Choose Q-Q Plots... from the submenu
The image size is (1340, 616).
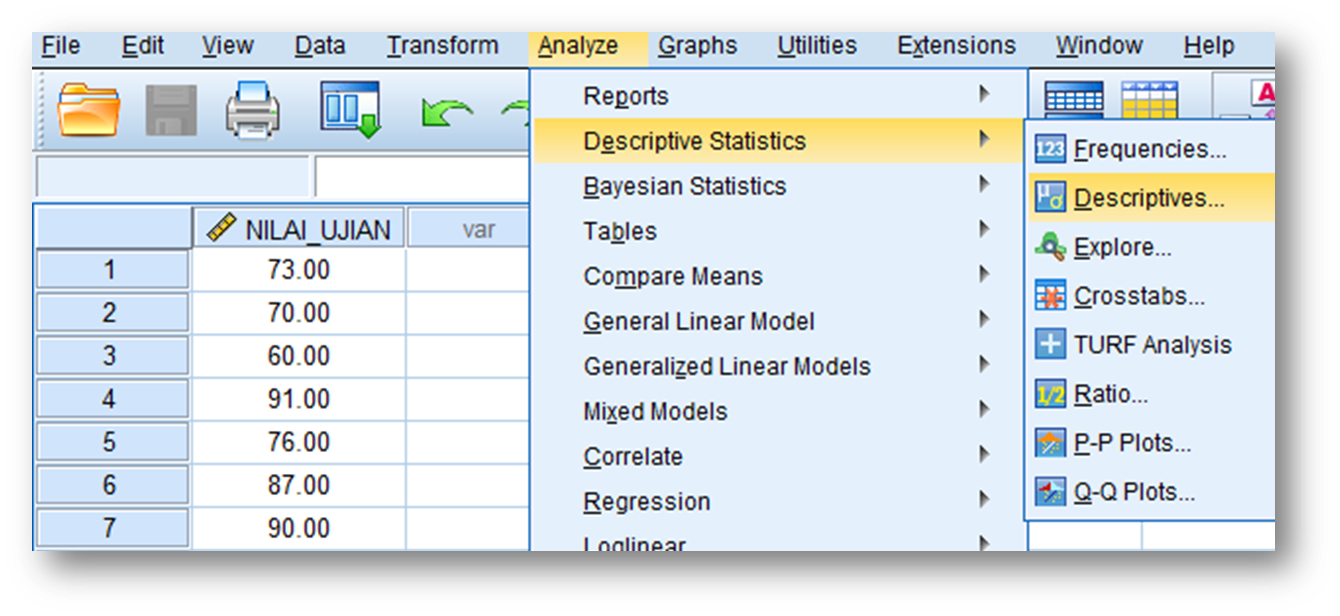pos(1151,492)
